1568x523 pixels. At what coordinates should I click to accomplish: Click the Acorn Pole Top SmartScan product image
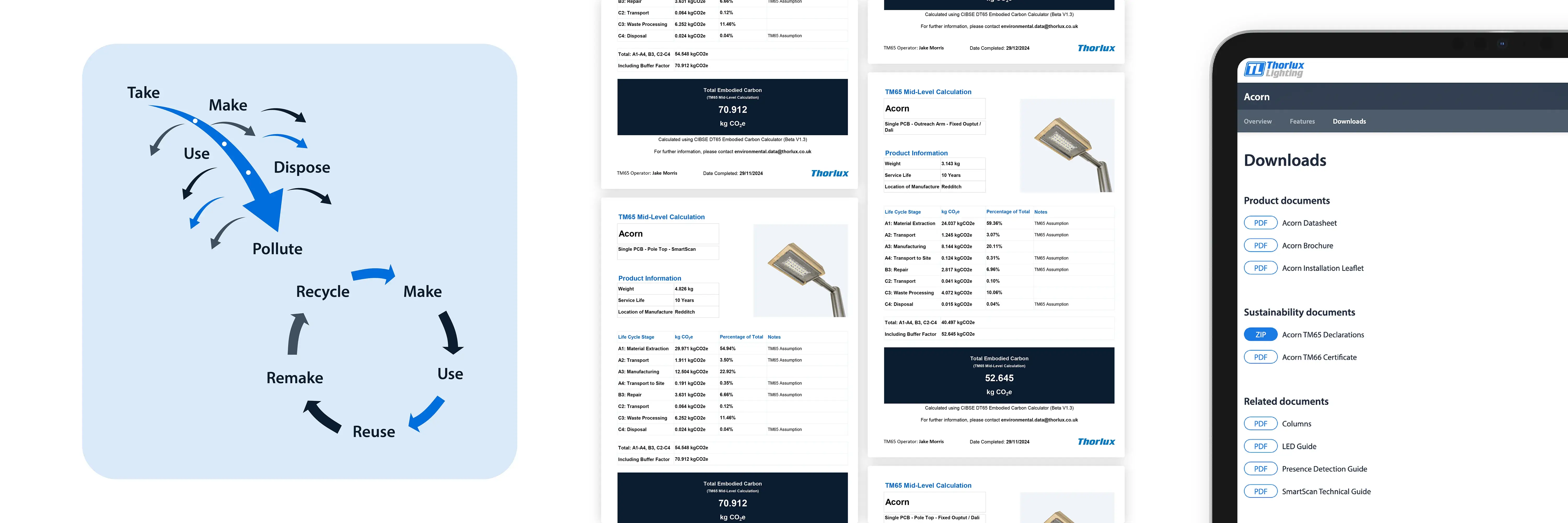tap(800, 270)
